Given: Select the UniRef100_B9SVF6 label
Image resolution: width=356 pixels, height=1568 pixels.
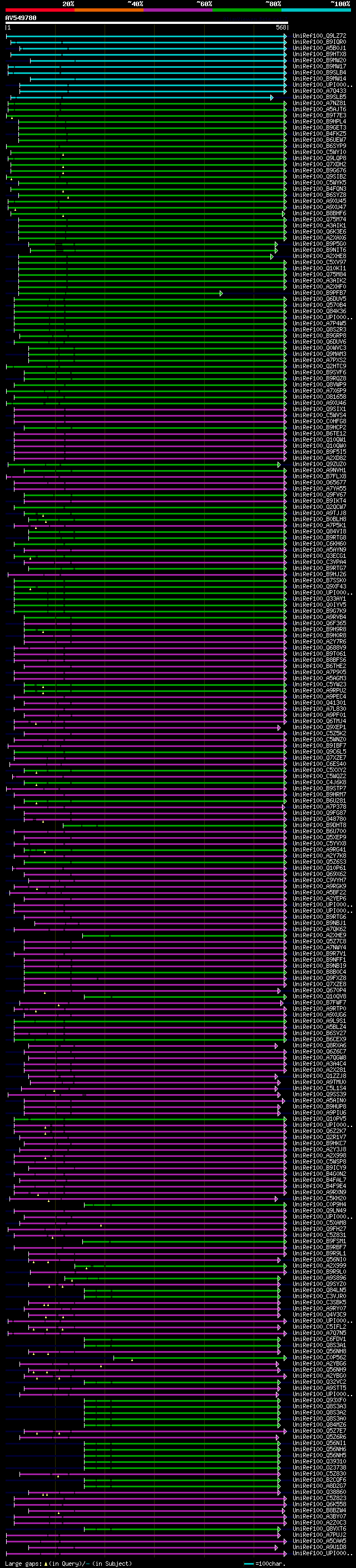Looking at the screenshot, I should [x=319, y=372].
